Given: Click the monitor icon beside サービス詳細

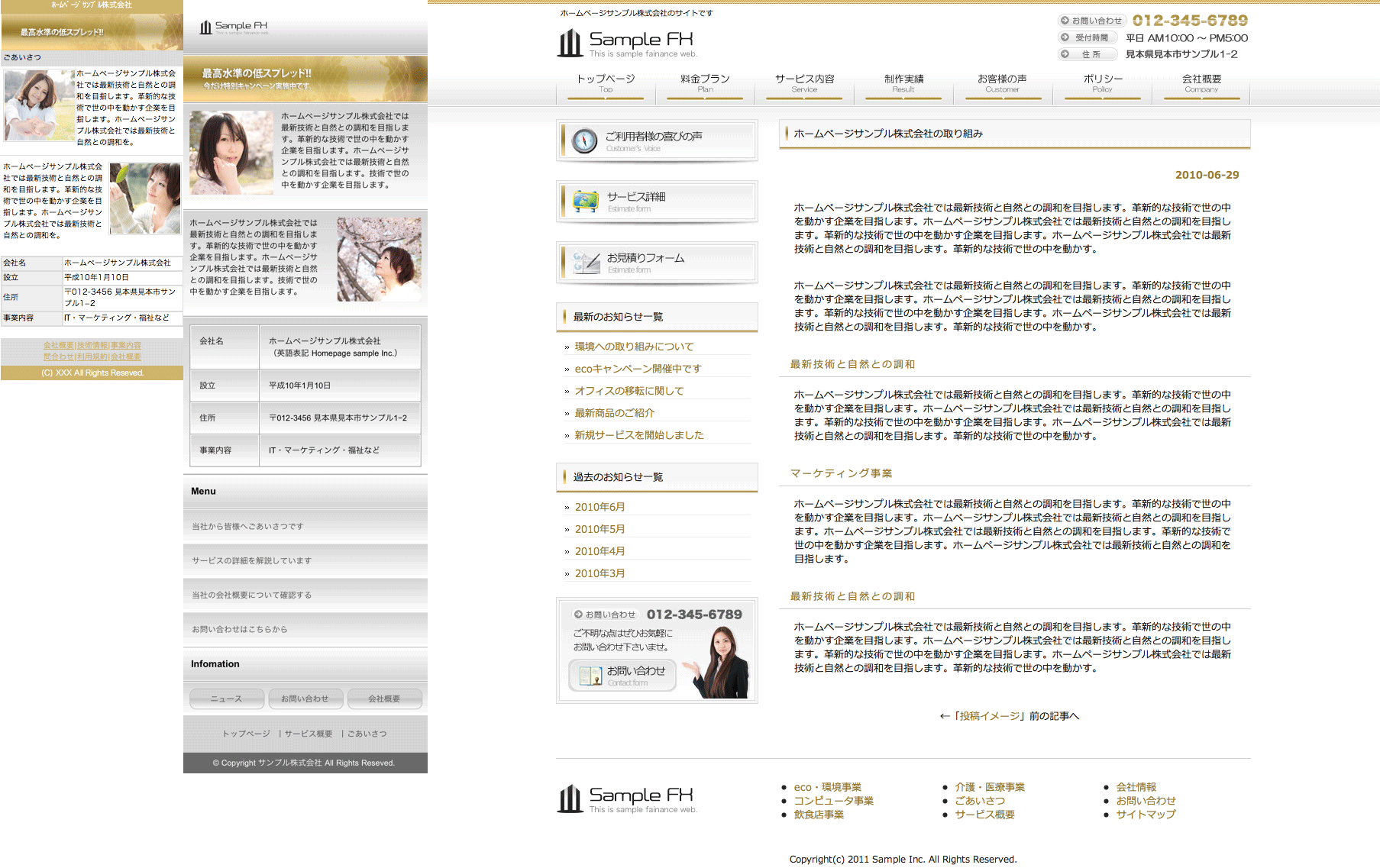Looking at the screenshot, I should coord(586,202).
